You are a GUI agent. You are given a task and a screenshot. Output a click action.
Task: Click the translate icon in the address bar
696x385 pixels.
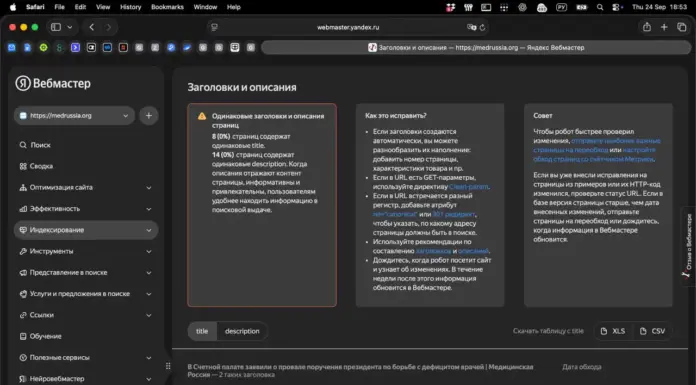471,27
